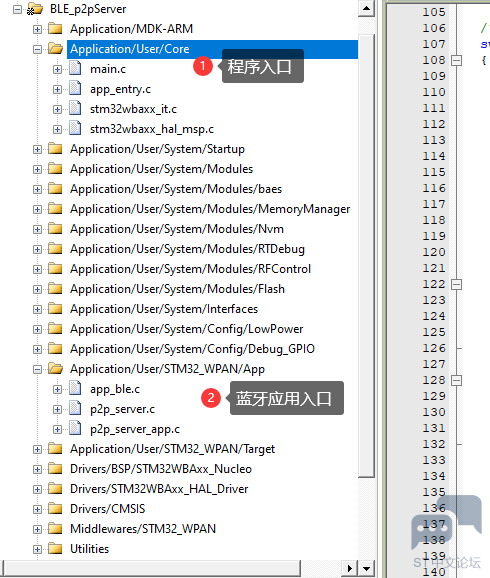The image size is (490, 578).
Task: Expand the Application/MDK-ARM folder
Action: tap(37, 29)
